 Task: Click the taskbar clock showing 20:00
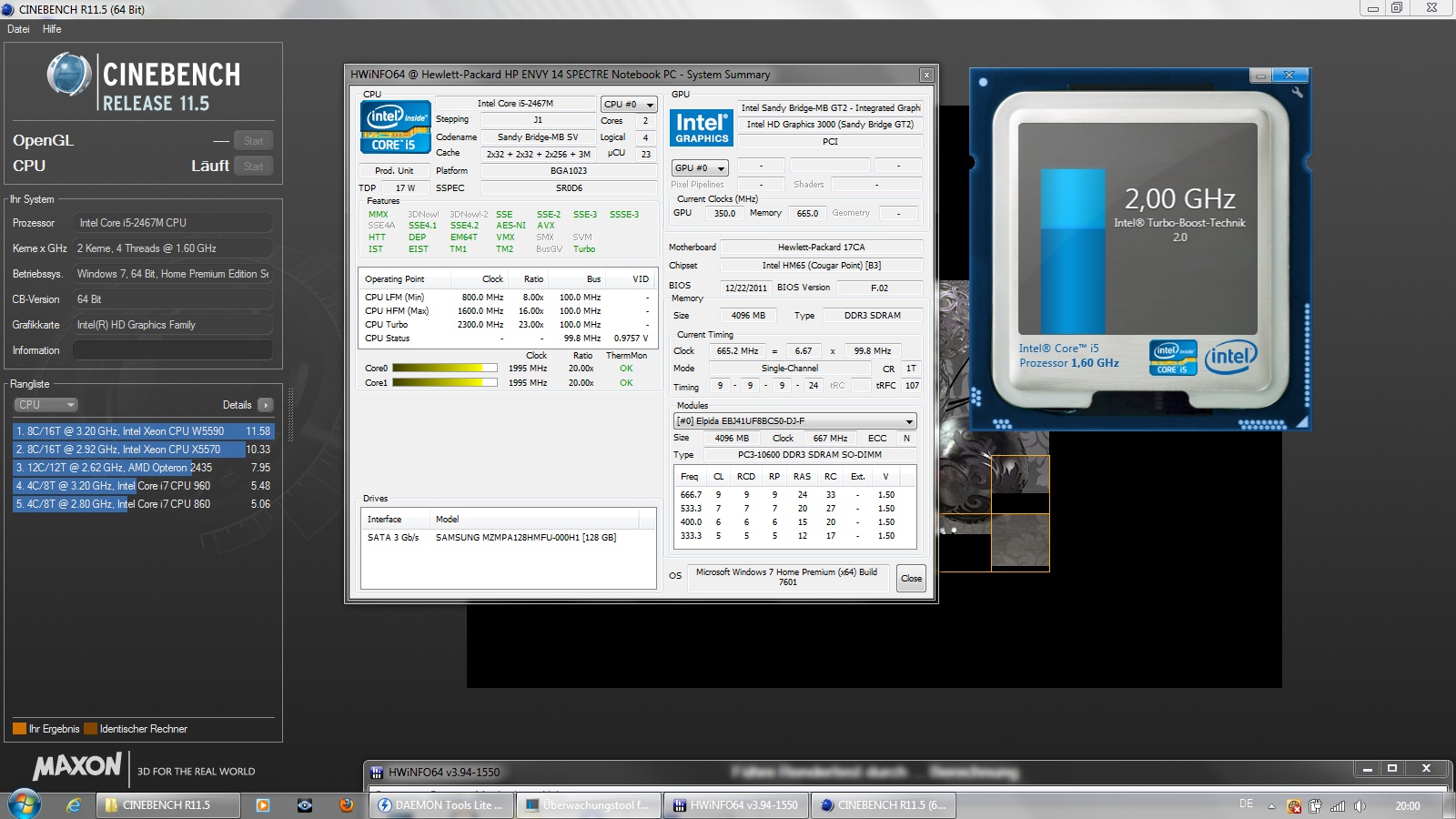[x=1408, y=806]
